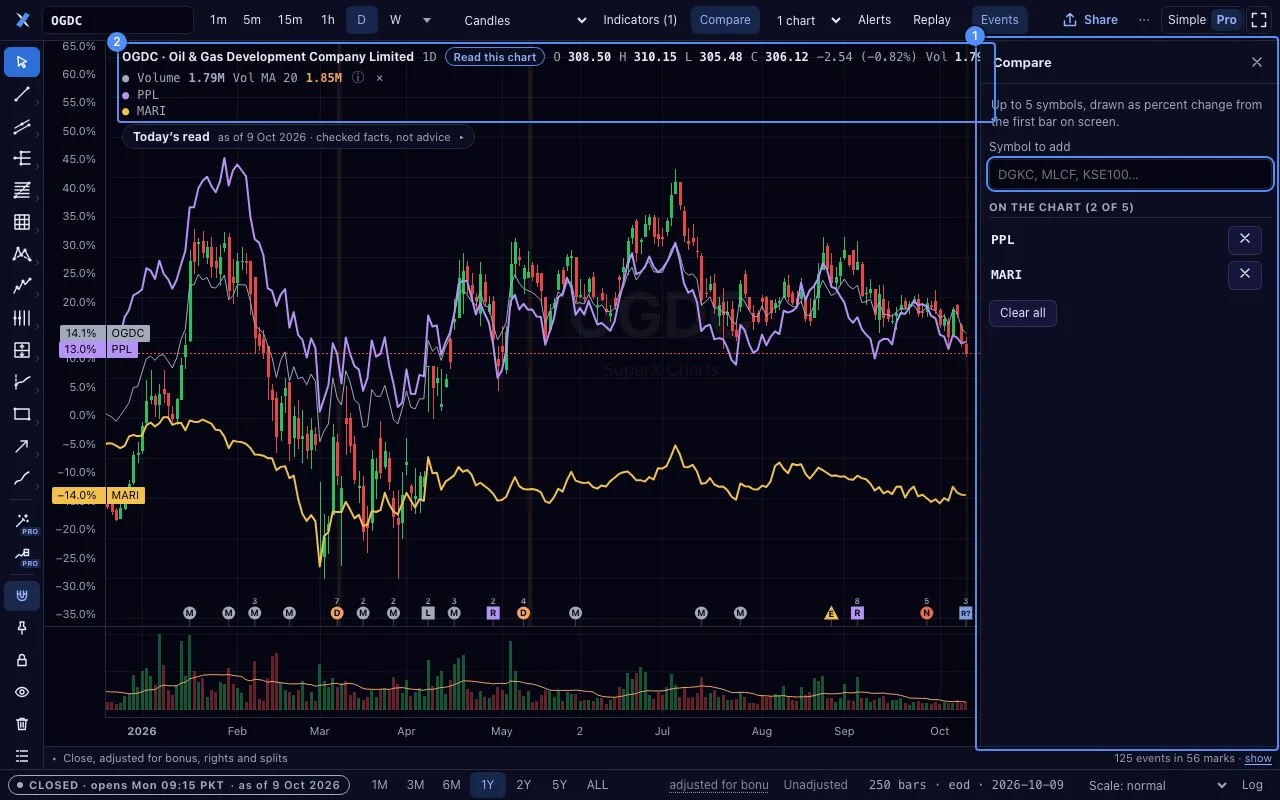The width and height of the screenshot is (1280, 800).
Task: Open the Candles chart type dropdown
Action: [x=526, y=20]
